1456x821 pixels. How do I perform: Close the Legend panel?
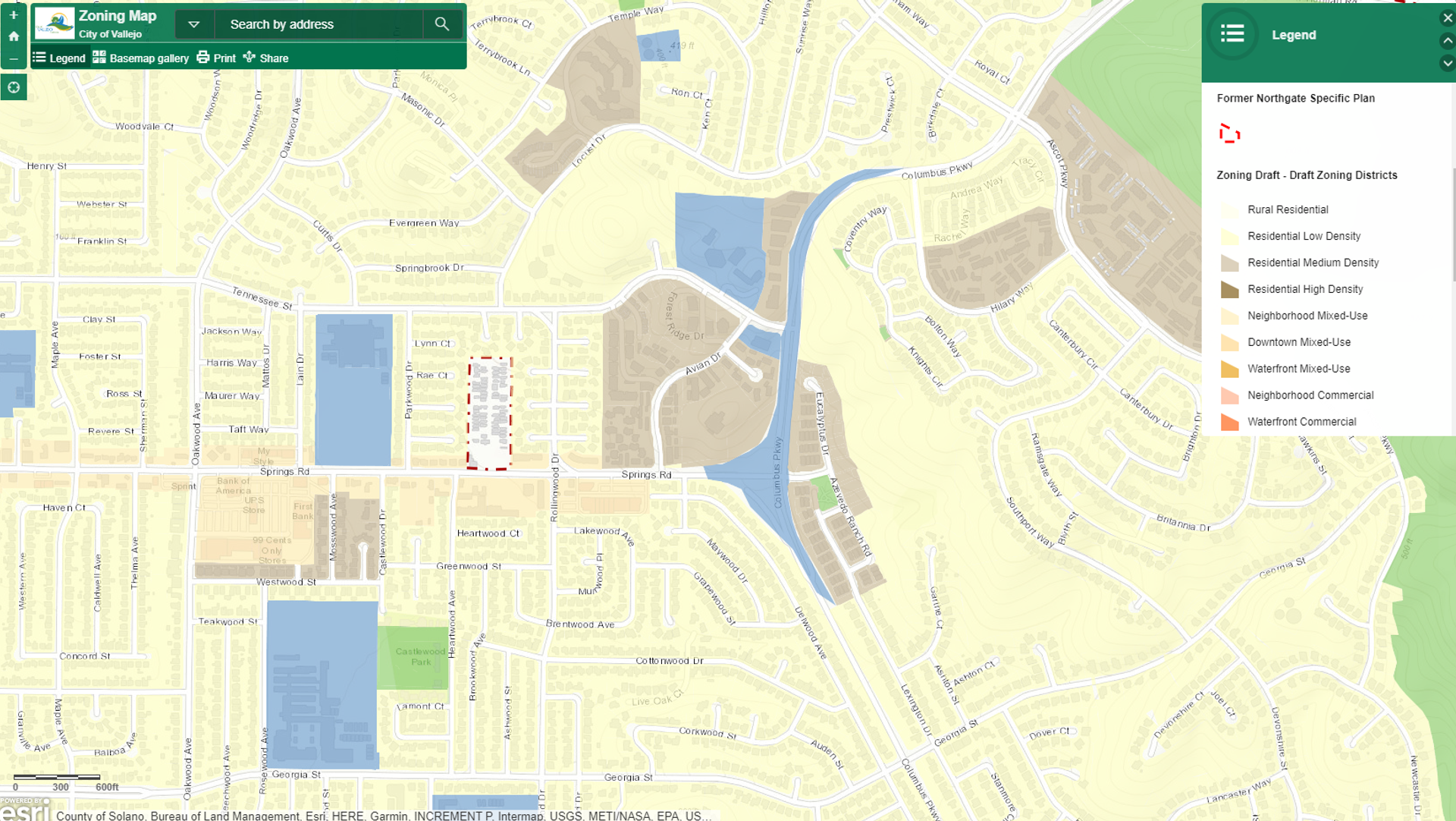(1447, 18)
